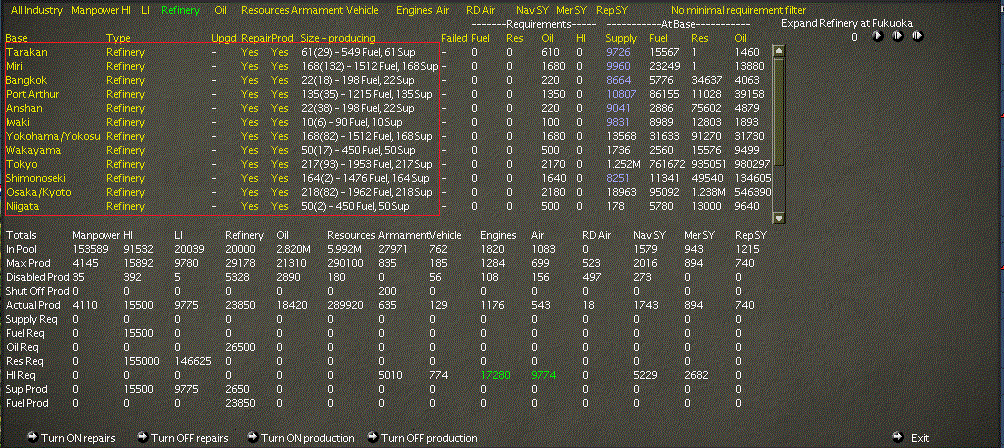Image resolution: width=1004 pixels, height=448 pixels.
Task: Filter list by Mer SY
Action: coord(571,10)
